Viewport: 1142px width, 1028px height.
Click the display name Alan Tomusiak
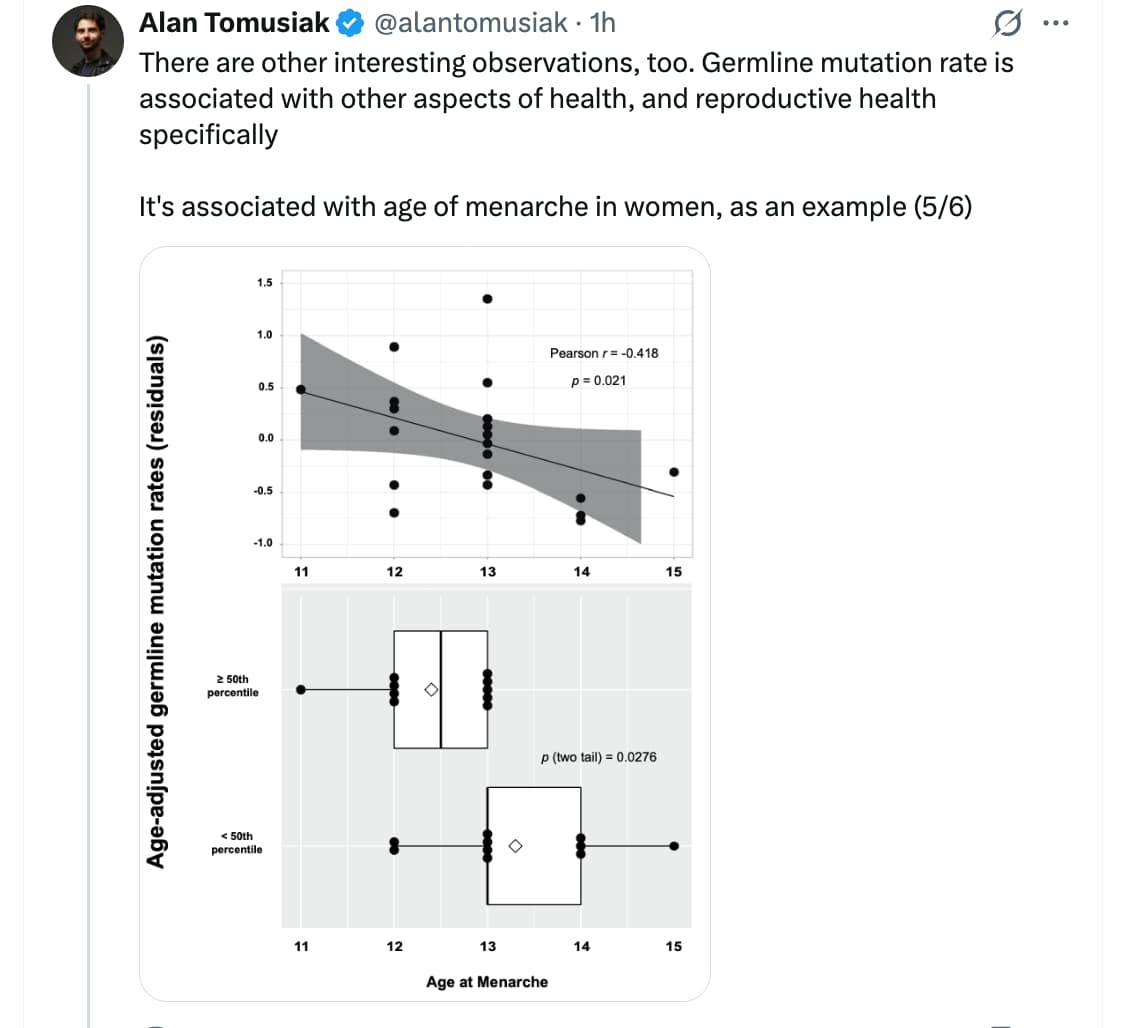tap(235, 22)
